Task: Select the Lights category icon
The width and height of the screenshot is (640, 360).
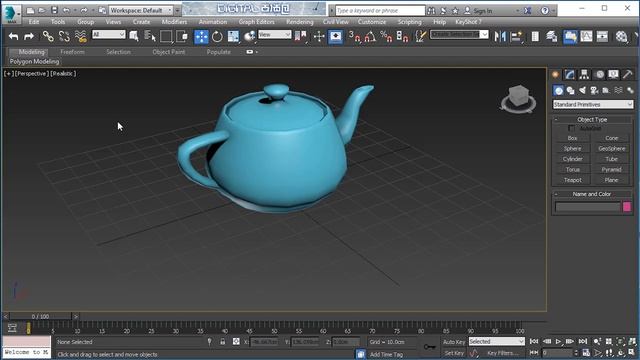Action: [582, 90]
